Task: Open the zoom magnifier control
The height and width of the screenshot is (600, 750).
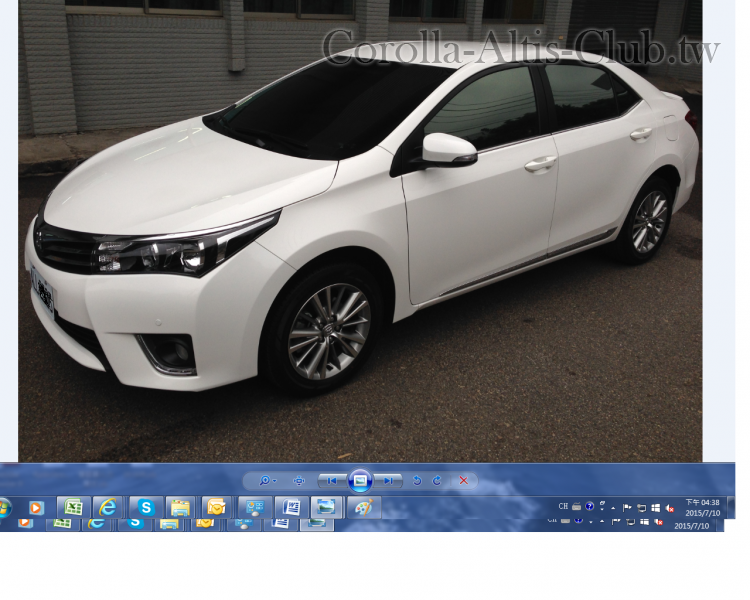Action: 267,480
